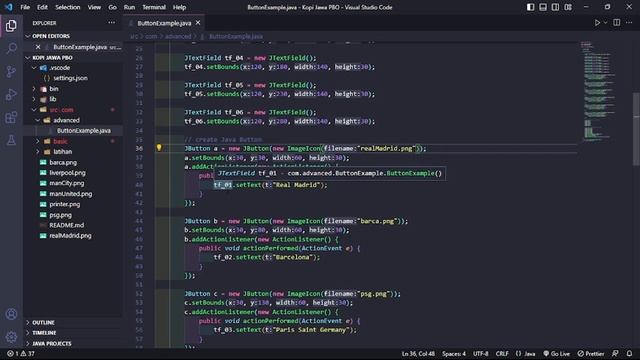Open the Testing flask view
Image resolution: width=640 pixels, height=360 pixels.
pos(11,140)
